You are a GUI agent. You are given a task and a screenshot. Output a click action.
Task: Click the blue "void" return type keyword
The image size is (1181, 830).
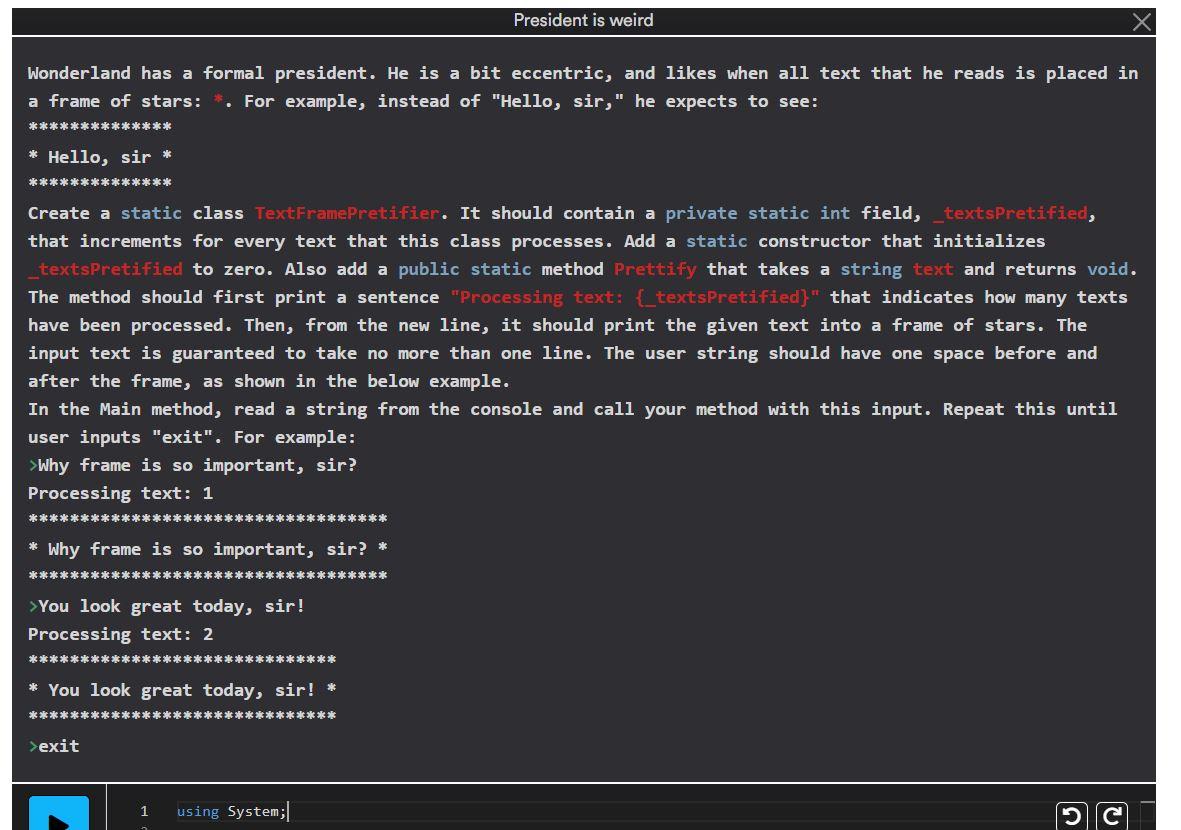[x=1110, y=268]
